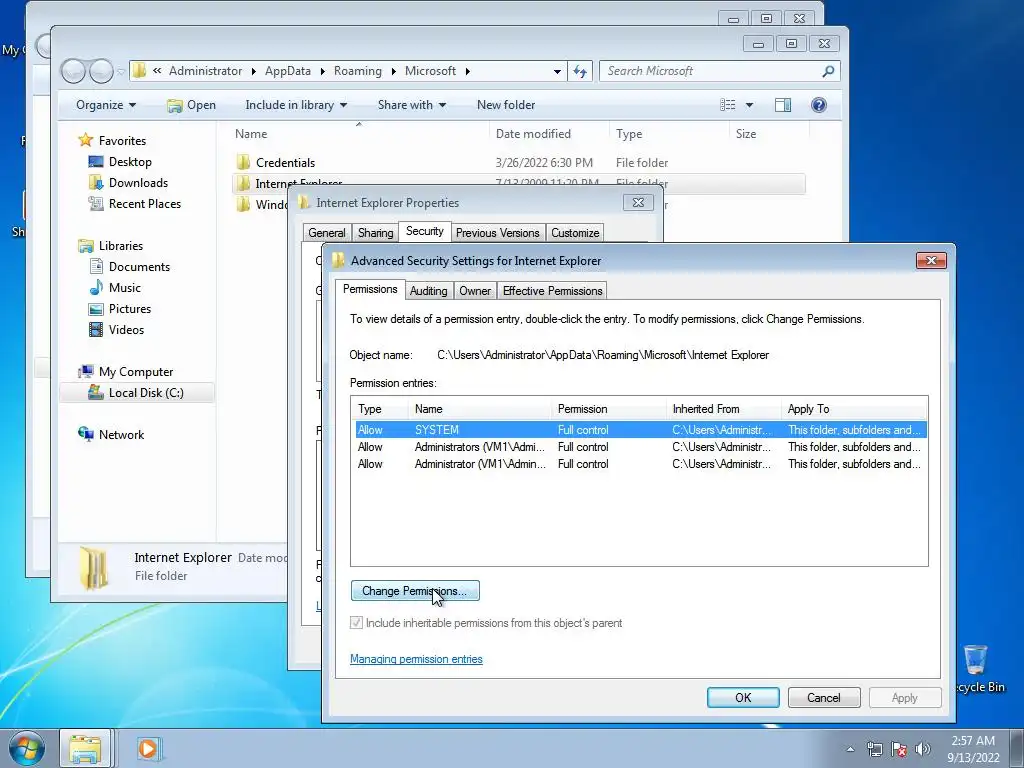Open the Managing permission entries link
This screenshot has height=768, width=1024.
click(x=416, y=659)
